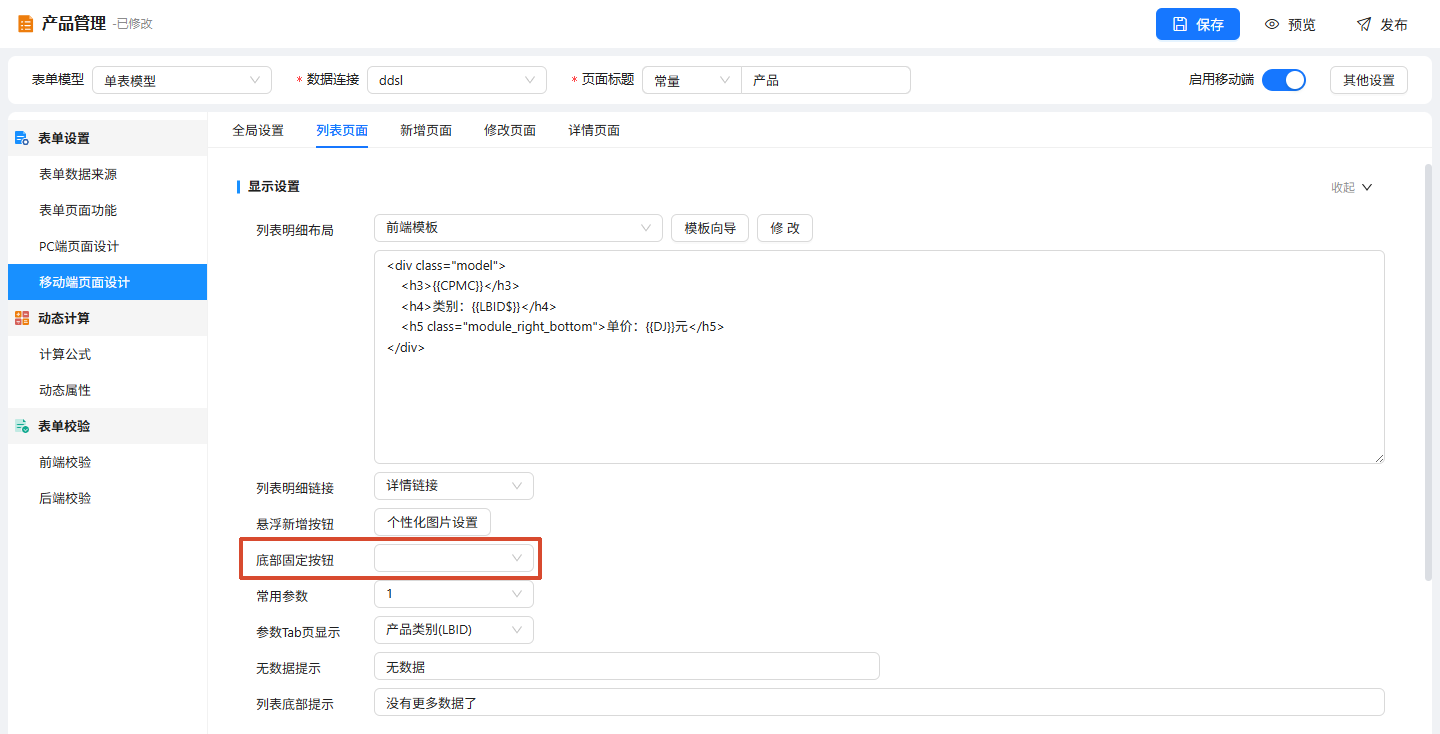Click the 模板向导 button
1440x734 pixels.
tap(710, 228)
